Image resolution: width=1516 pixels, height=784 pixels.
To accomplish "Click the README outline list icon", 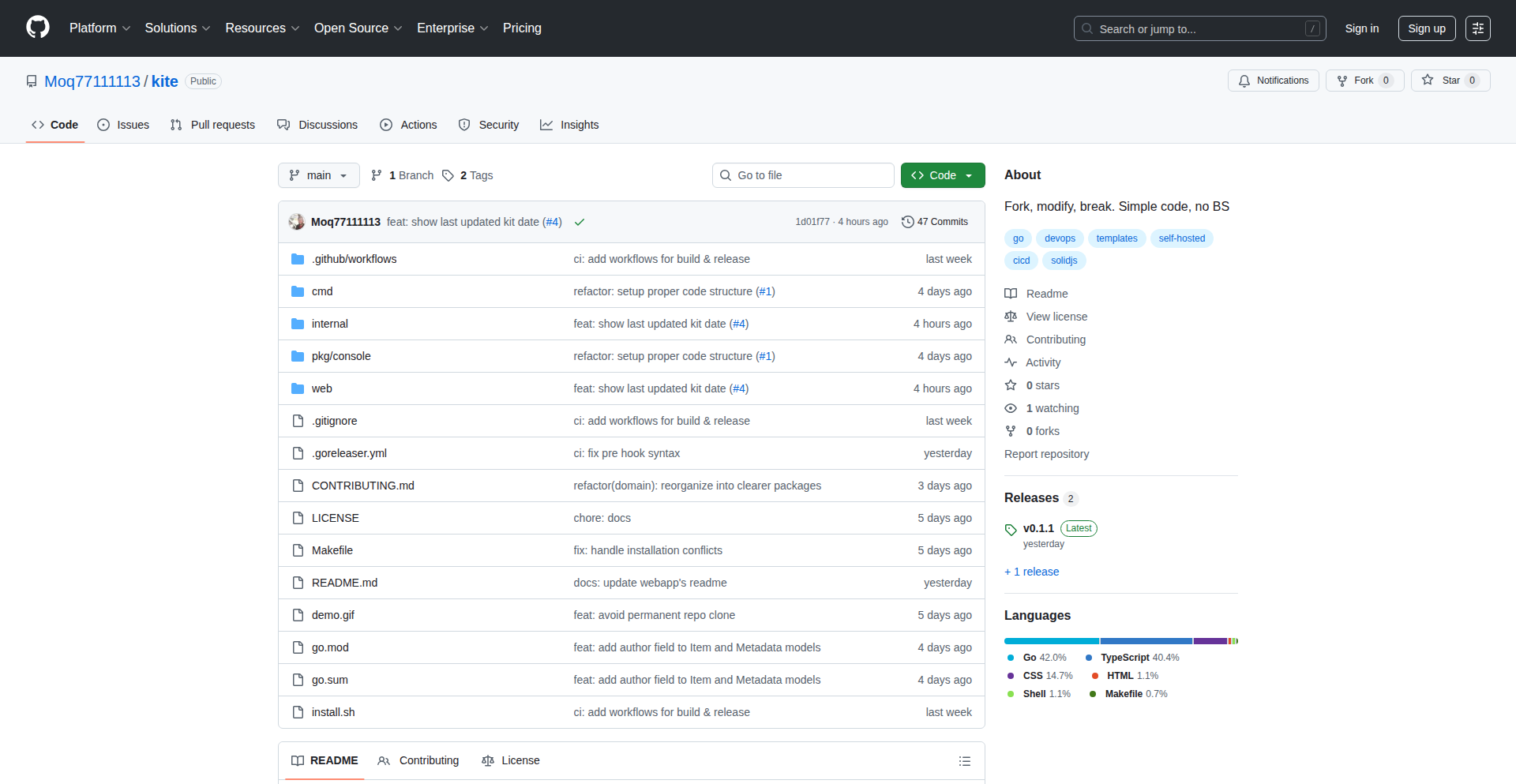I will (964, 761).
